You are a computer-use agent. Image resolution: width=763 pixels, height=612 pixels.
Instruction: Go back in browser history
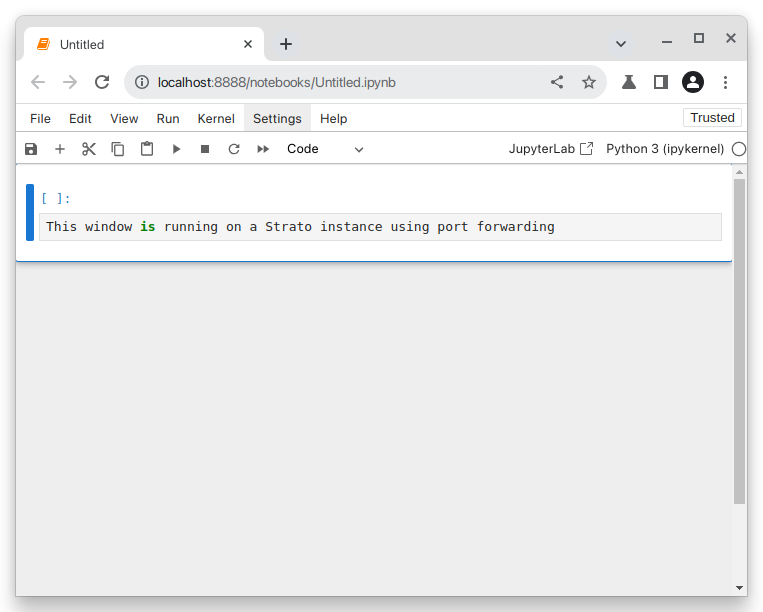38,82
